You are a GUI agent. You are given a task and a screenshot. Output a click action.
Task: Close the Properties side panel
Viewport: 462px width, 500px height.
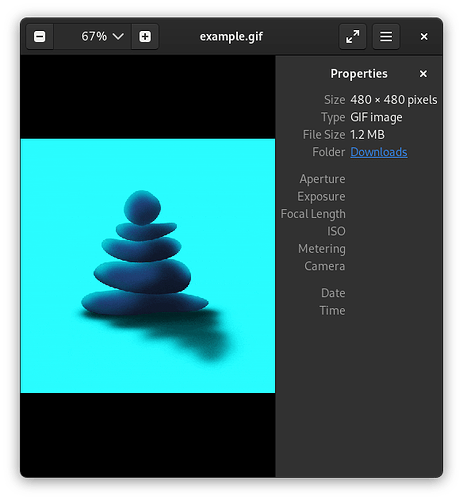click(423, 74)
